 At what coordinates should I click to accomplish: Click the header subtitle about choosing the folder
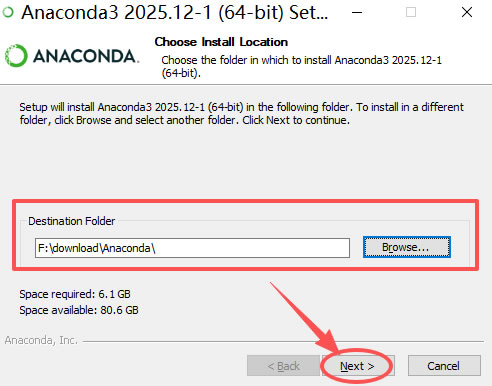[x=301, y=66]
